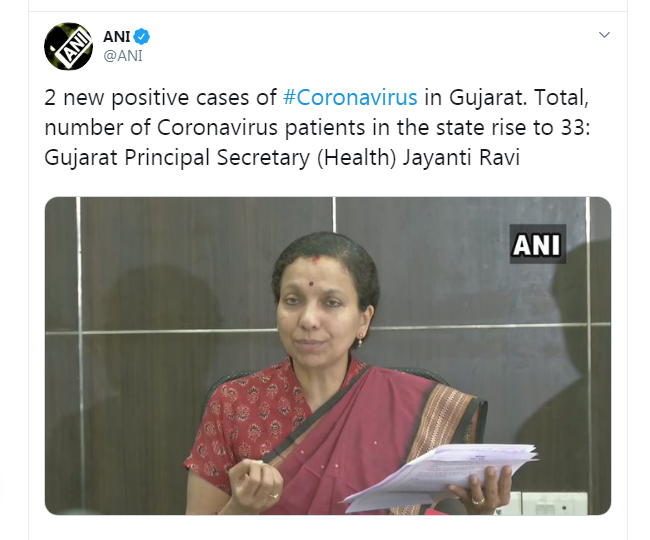Screen dimensions: 650x540
Task: Visit the @ANI handle profile
Action: (123, 56)
